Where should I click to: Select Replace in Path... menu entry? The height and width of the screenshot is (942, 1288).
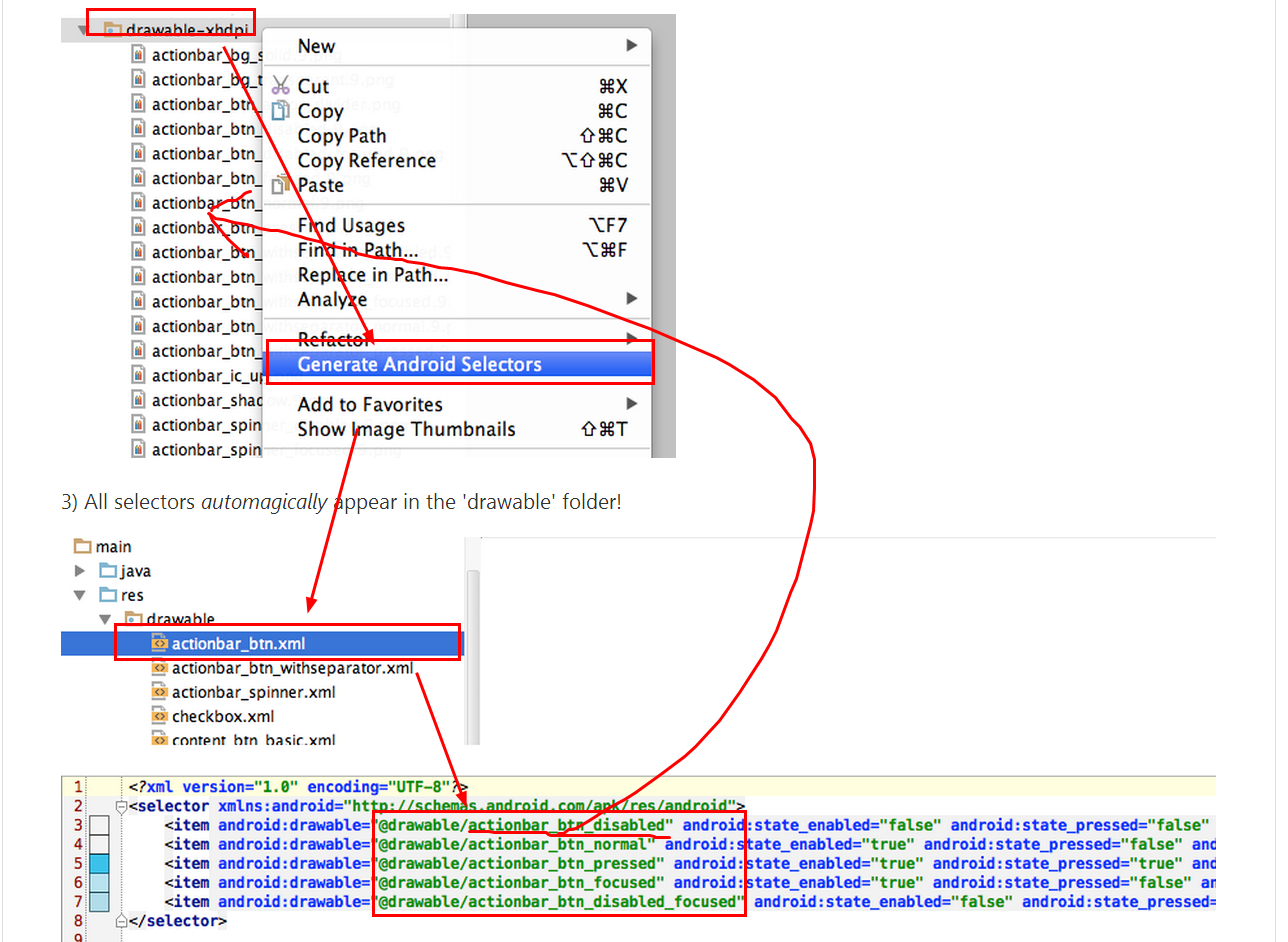point(373,274)
